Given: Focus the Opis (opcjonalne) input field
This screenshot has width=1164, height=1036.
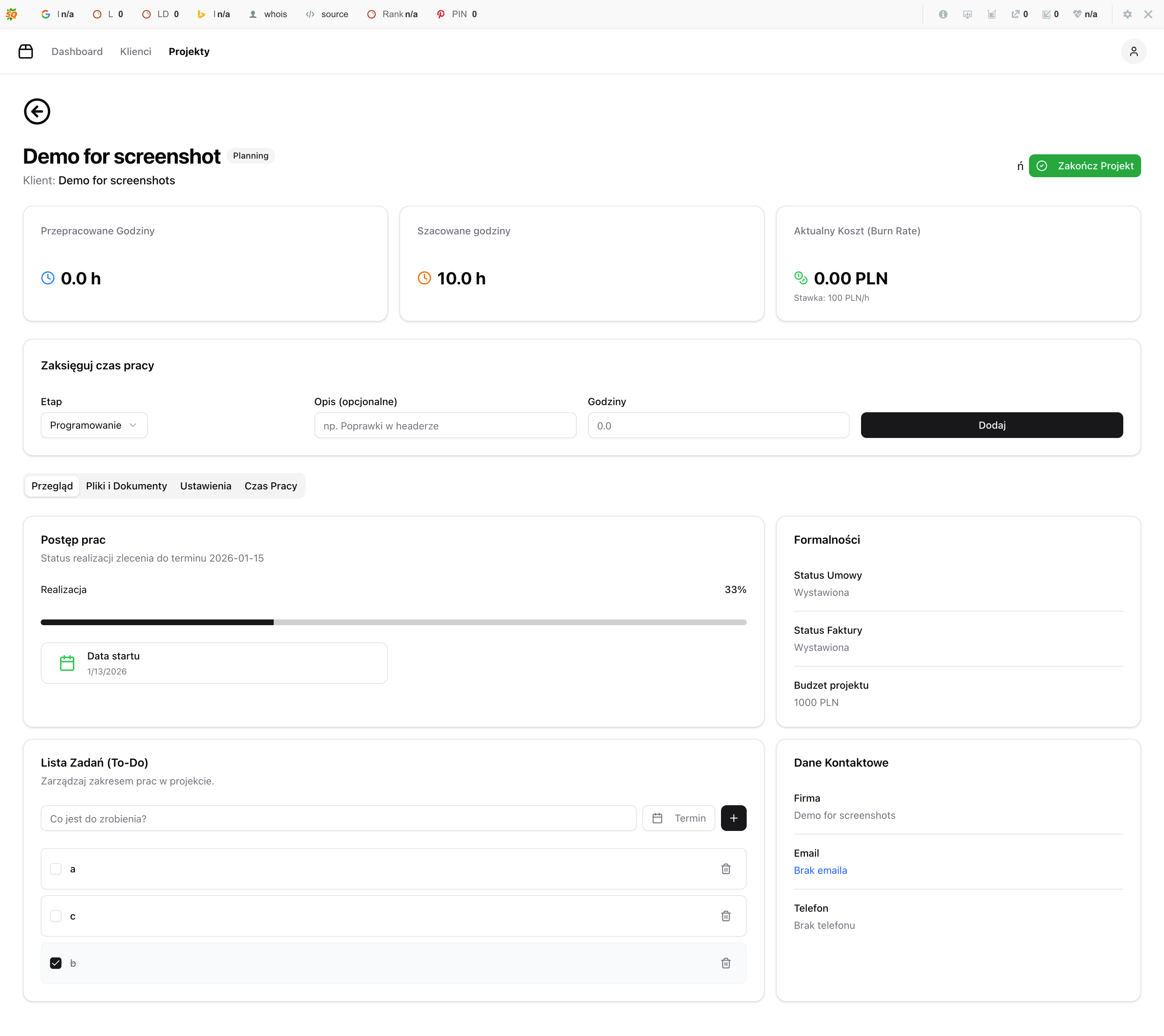Looking at the screenshot, I should pyautogui.click(x=445, y=425).
